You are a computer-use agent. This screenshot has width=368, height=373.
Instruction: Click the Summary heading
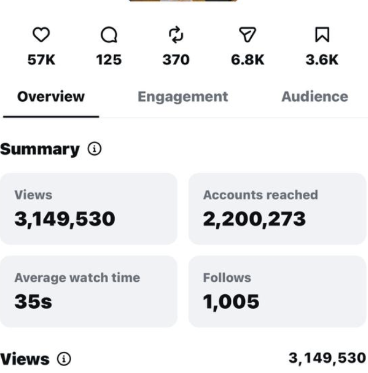click(x=40, y=149)
